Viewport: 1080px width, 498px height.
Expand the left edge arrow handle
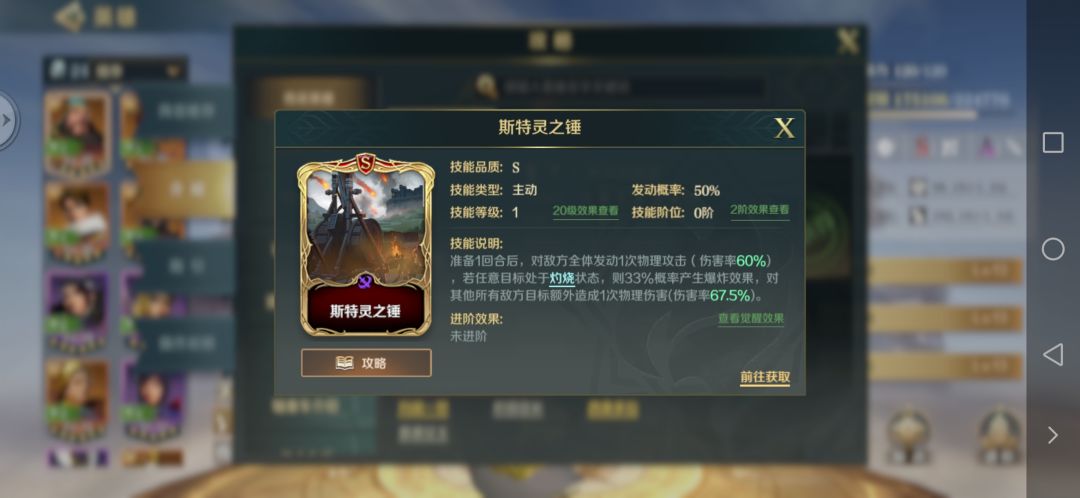coord(7,121)
